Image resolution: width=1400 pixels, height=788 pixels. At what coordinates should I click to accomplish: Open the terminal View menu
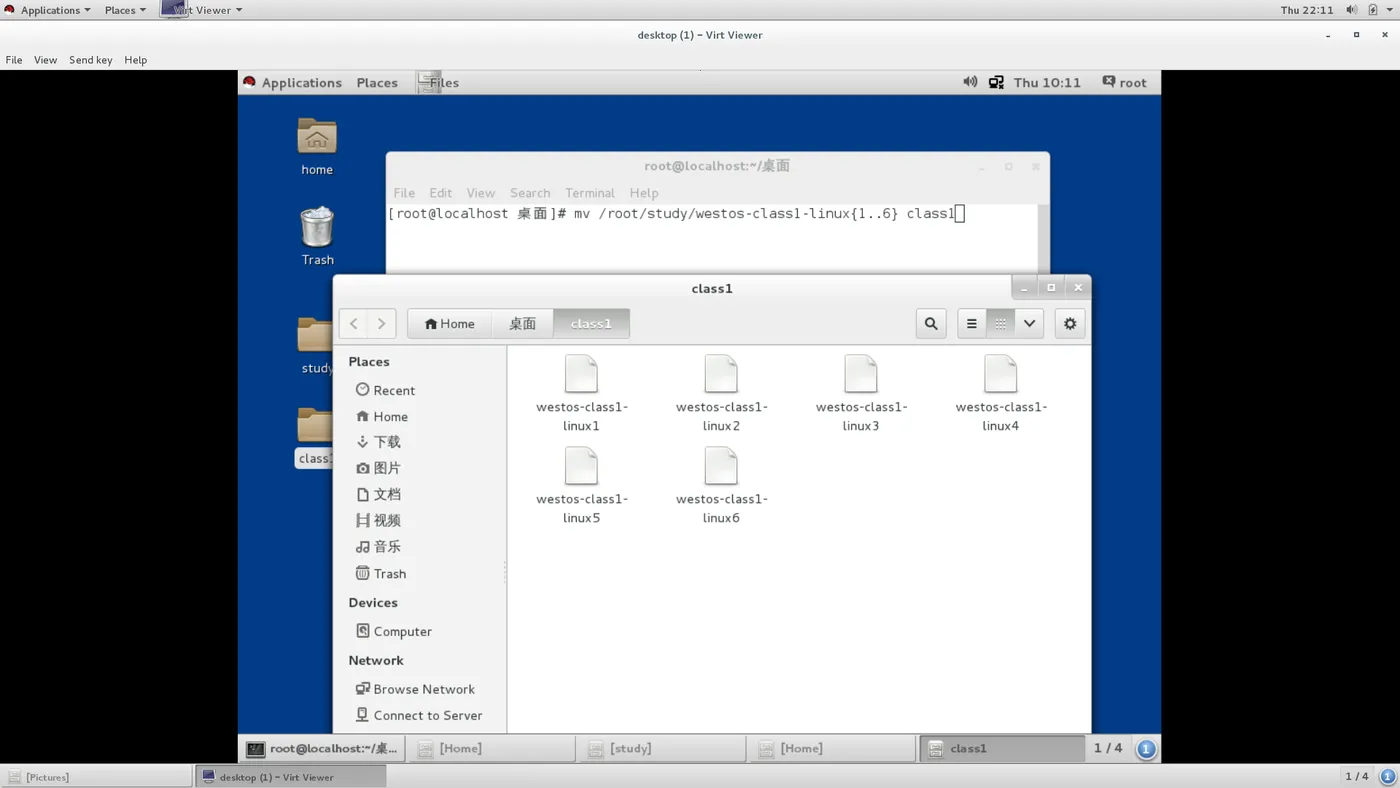point(480,193)
